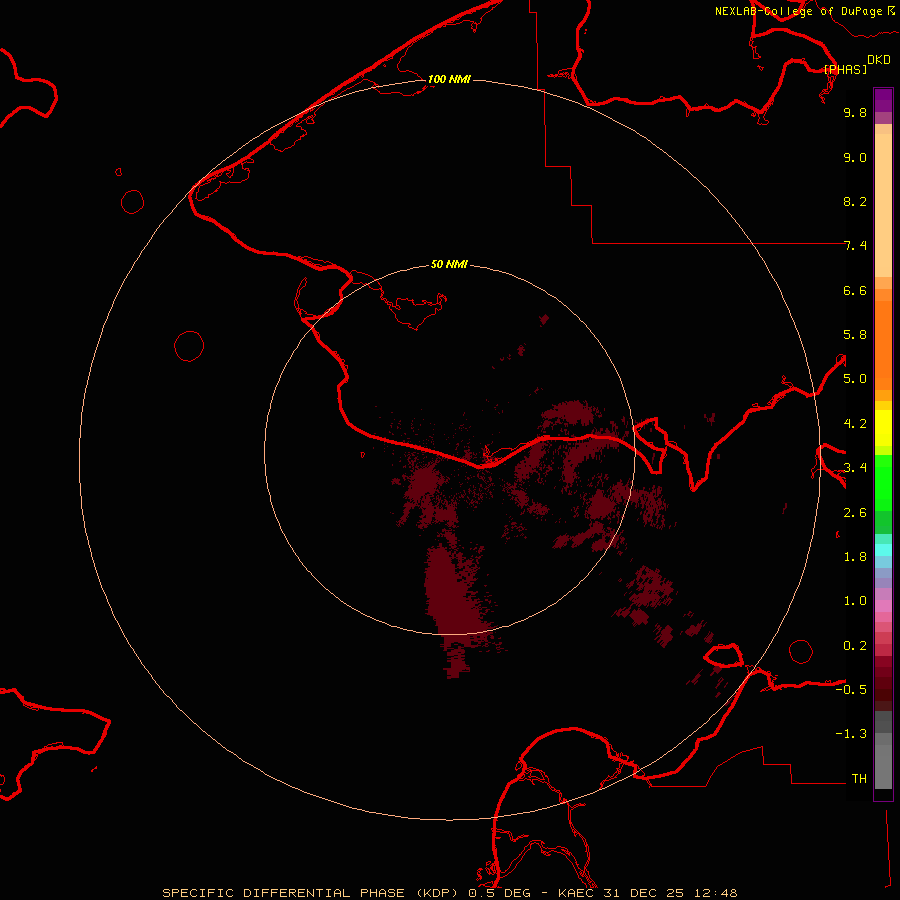Click the DKD label above the scale
The image size is (900, 900).
click(x=879, y=60)
